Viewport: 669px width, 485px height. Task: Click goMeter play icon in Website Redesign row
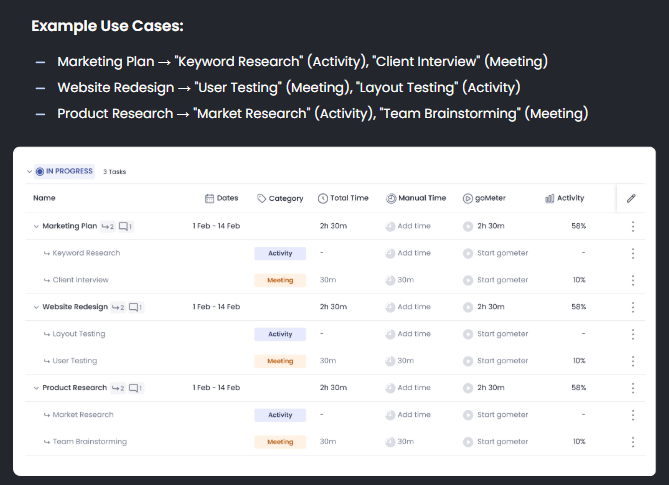coord(468,307)
